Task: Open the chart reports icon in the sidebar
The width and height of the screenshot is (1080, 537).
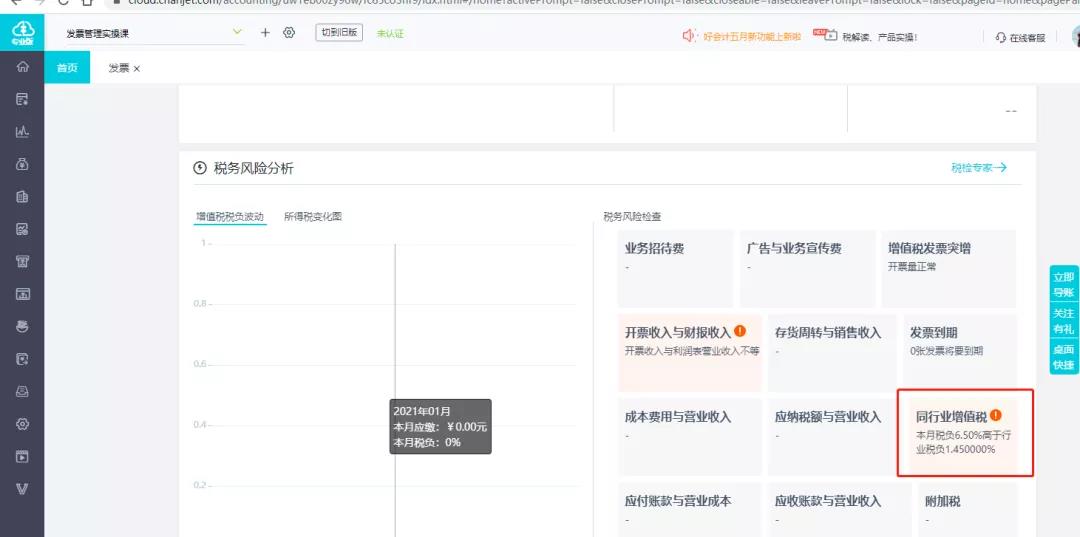Action: point(22,132)
